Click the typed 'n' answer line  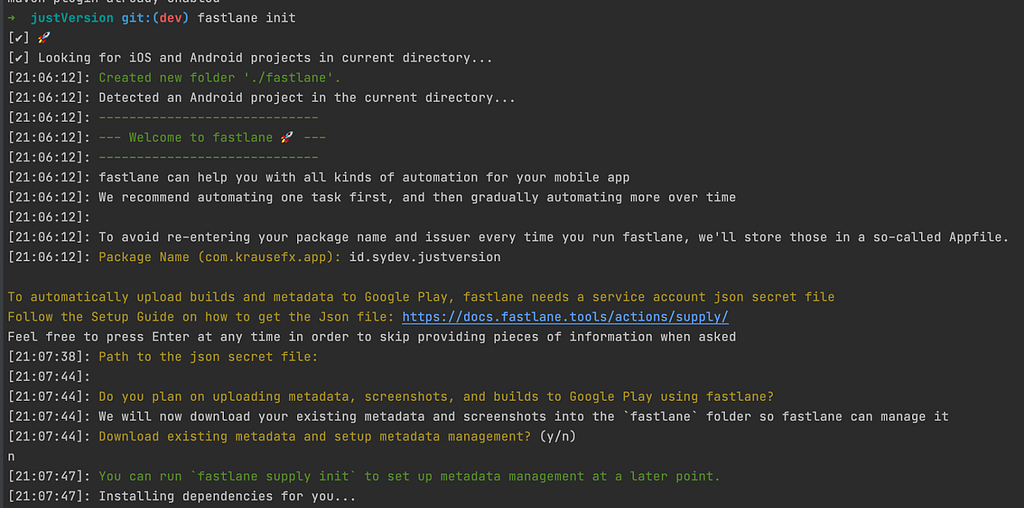pyautogui.click(x=11, y=457)
